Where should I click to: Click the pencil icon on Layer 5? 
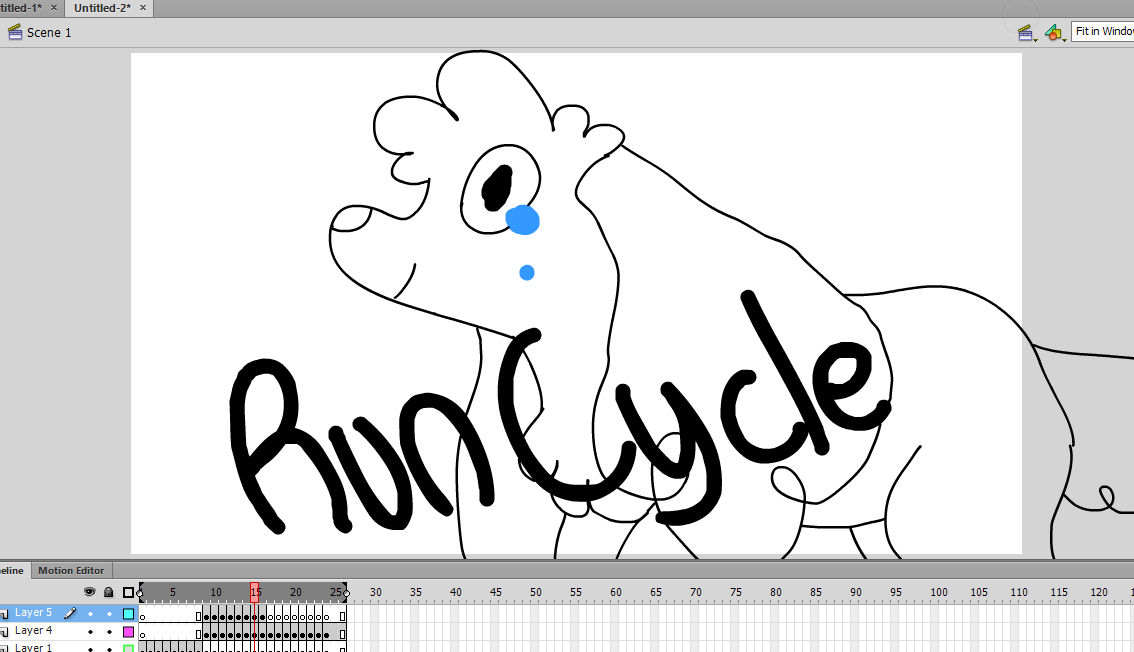pos(70,613)
